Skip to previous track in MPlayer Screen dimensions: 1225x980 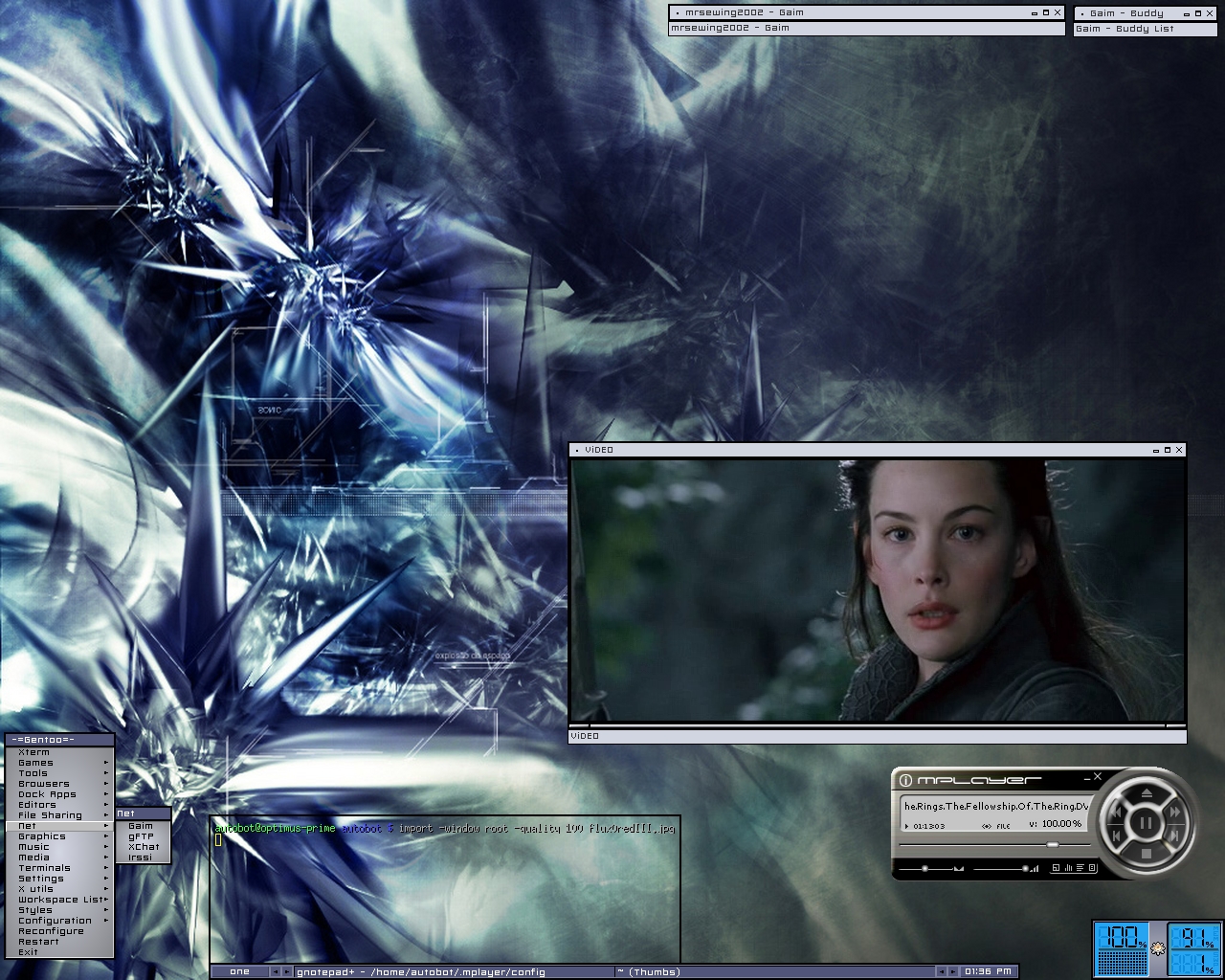point(1116,835)
